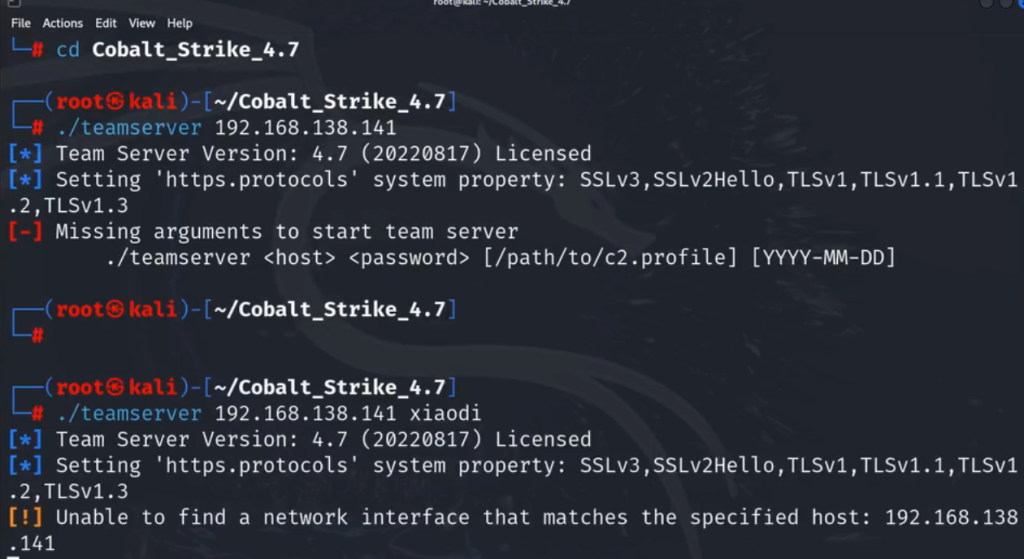Screen dimensions: 1024x559
Task: Open the View menu
Action: tap(142, 23)
